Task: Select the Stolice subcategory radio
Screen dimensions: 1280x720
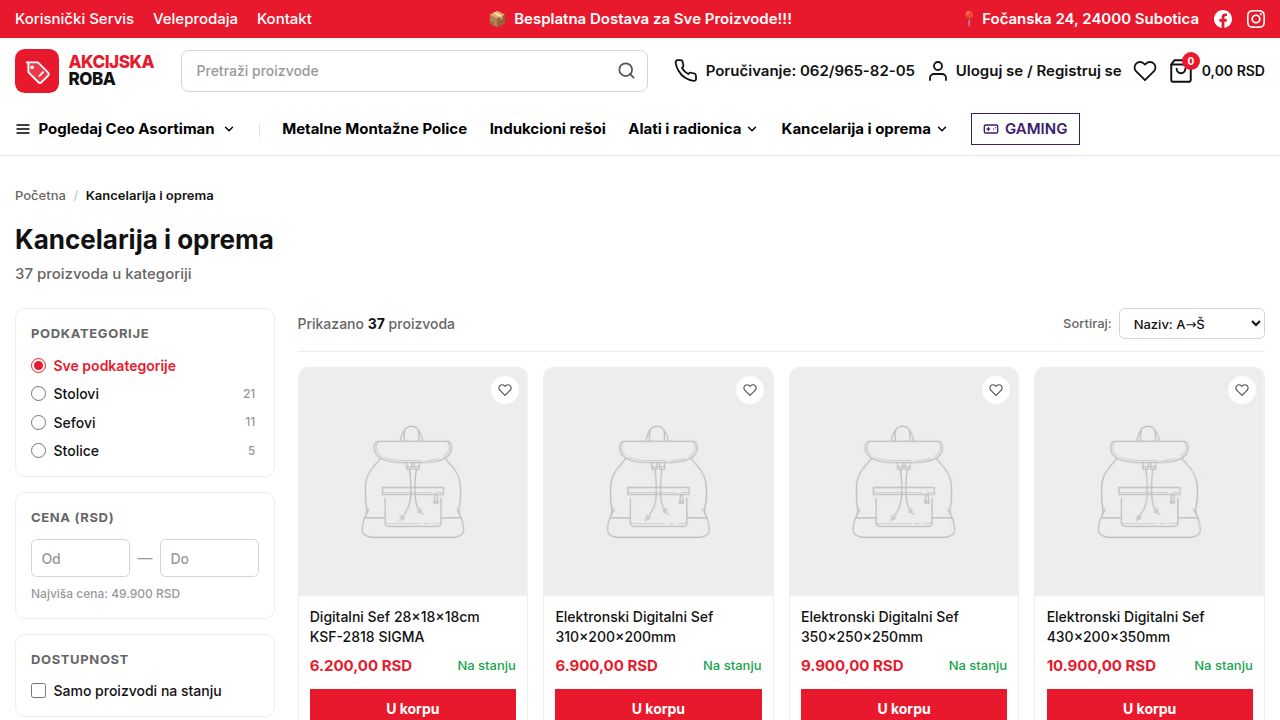Action: [x=39, y=451]
